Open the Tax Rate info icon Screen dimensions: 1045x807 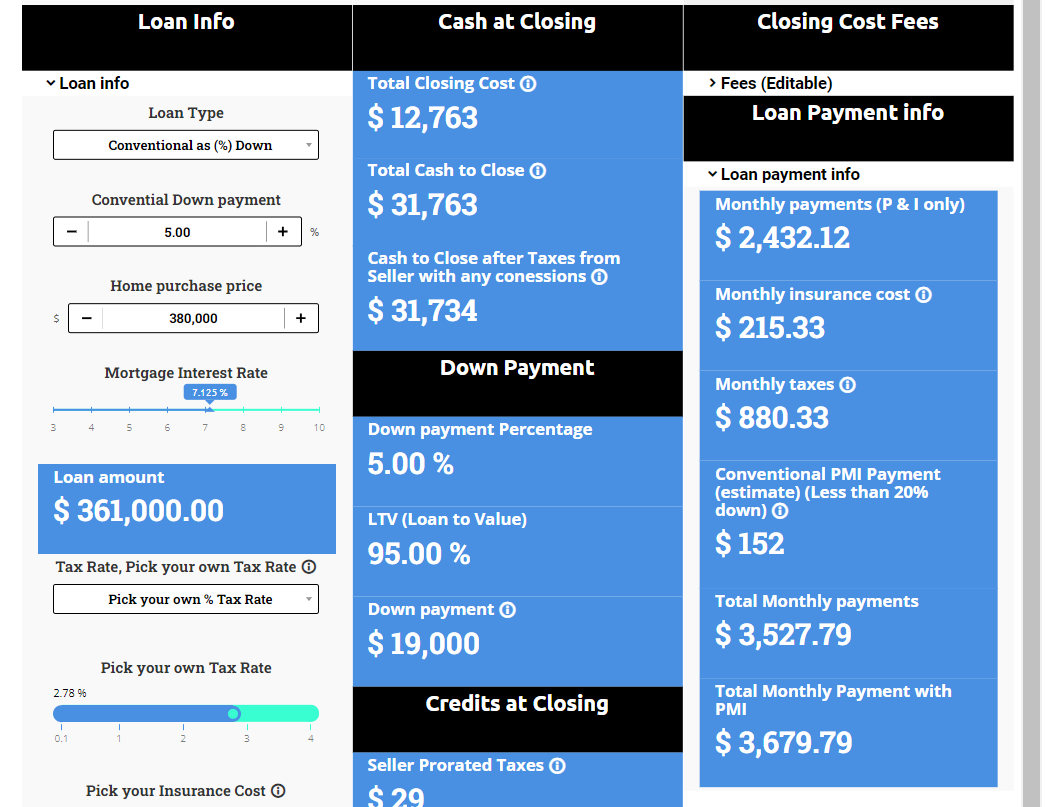pos(310,567)
